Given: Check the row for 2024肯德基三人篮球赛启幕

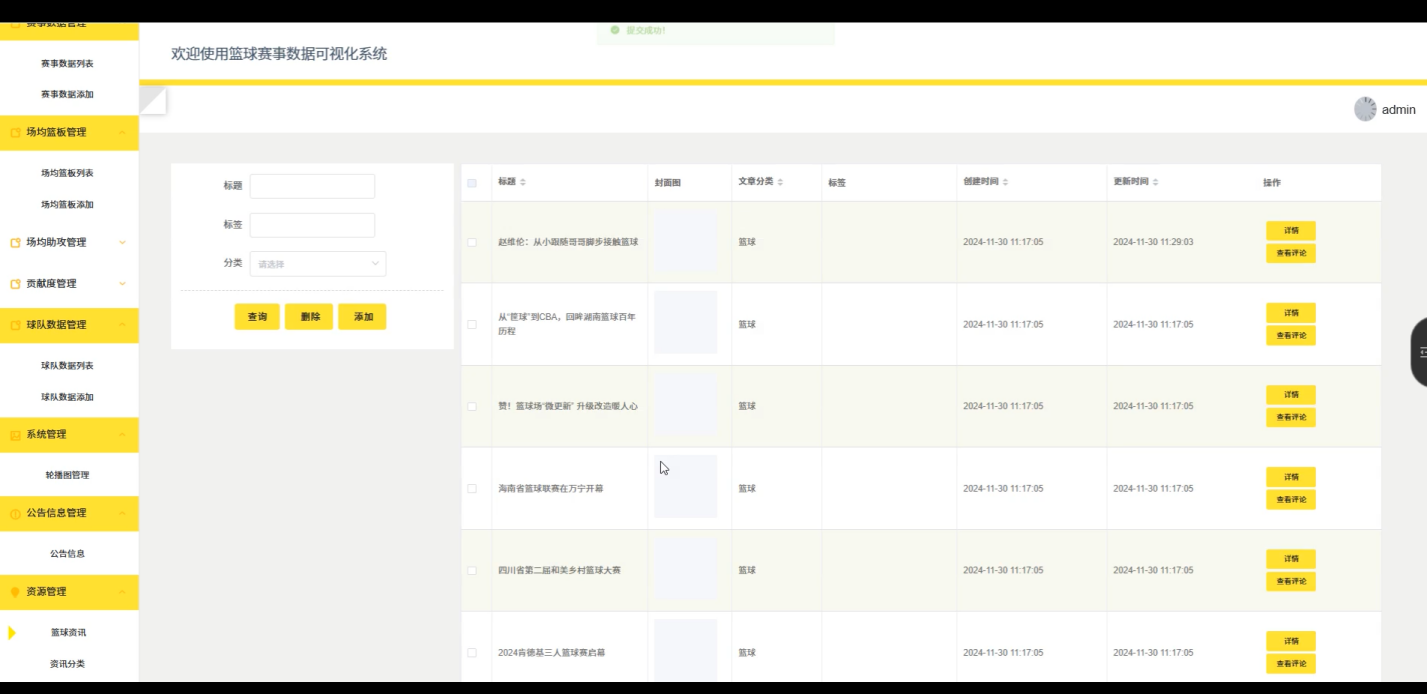Looking at the screenshot, I should 472,652.
